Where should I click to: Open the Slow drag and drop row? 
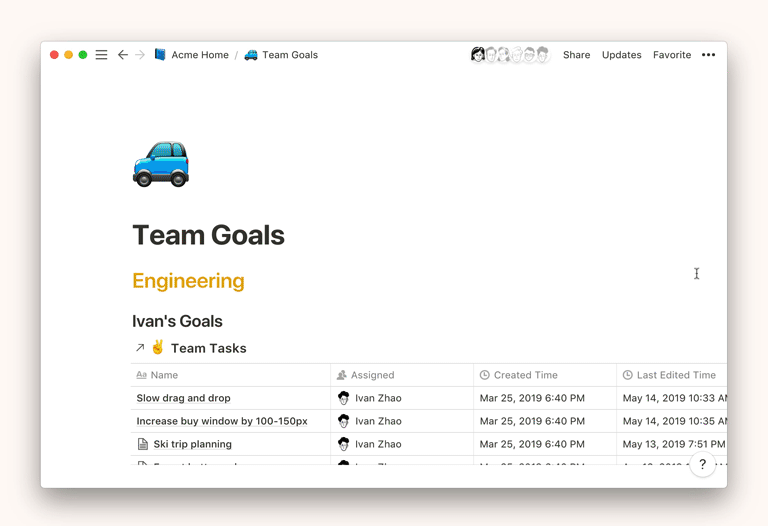(183, 398)
